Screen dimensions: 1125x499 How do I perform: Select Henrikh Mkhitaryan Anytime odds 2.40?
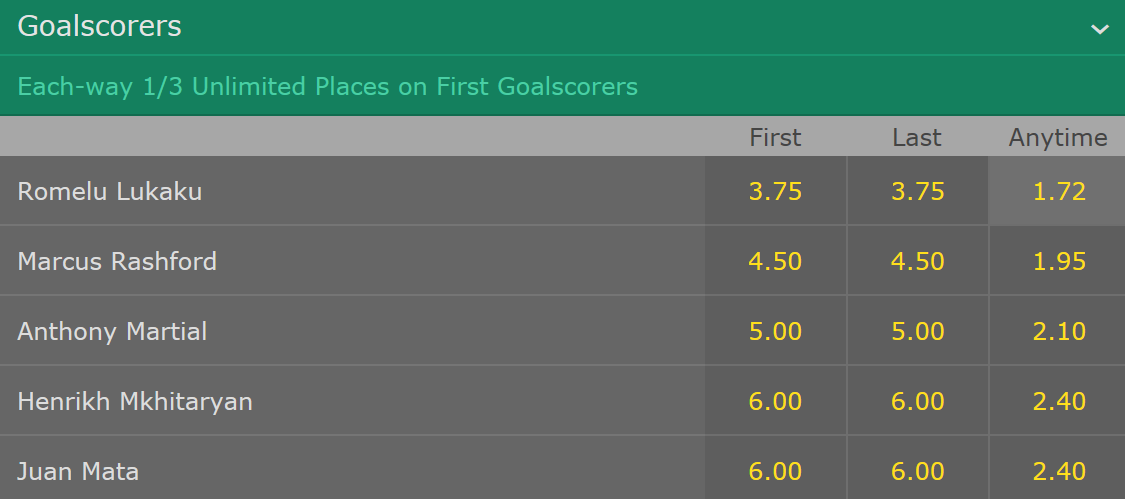click(1058, 400)
